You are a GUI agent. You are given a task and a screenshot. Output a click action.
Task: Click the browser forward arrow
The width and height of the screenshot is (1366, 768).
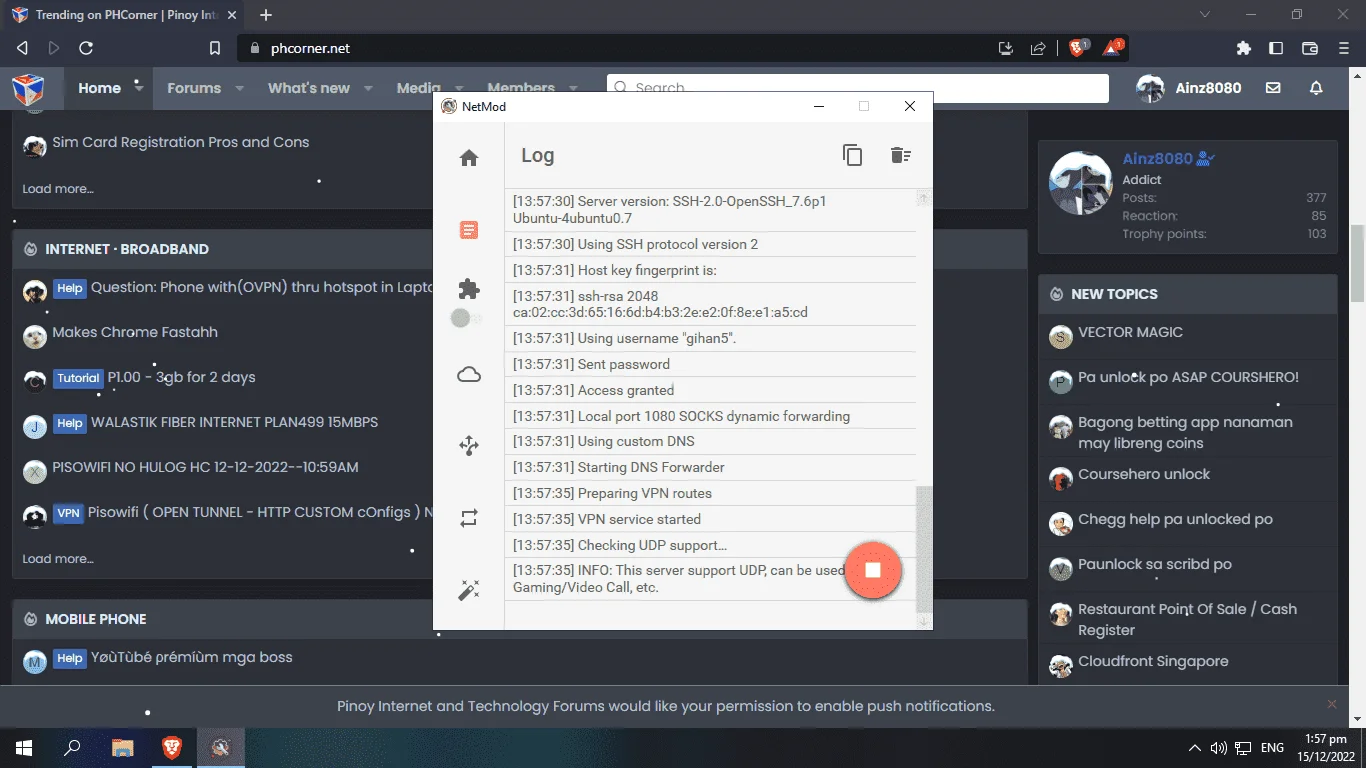click(x=54, y=48)
